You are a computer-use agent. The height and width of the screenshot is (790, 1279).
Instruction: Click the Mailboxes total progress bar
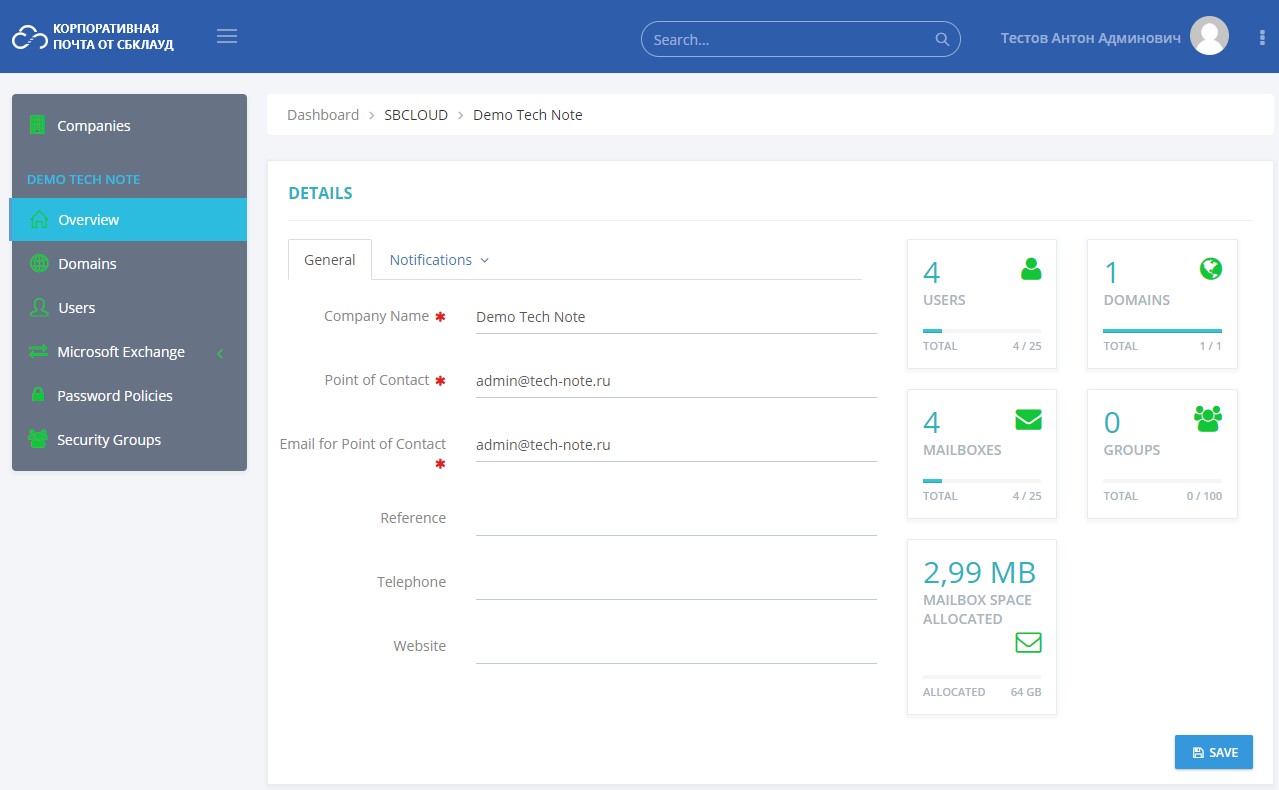(982, 480)
